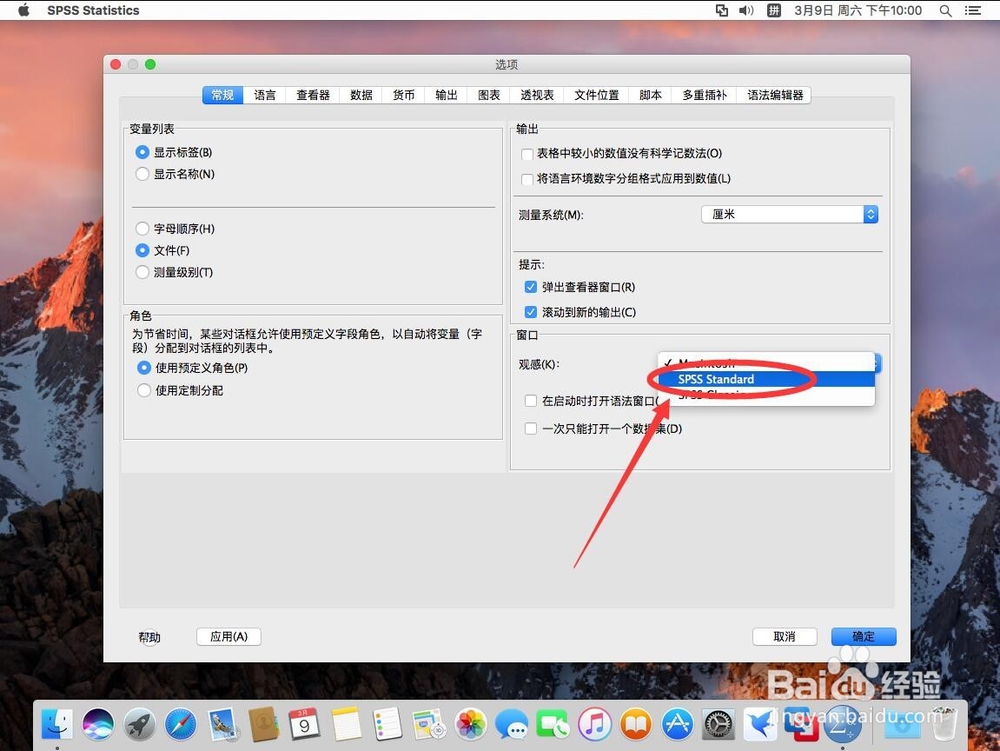
Task: Click the screen mirroring icon in menu bar
Action: (721, 10)
